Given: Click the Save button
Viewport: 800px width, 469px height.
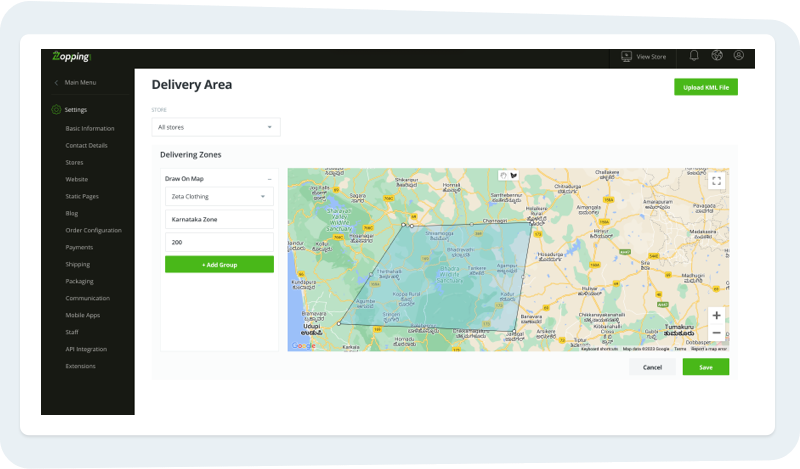Looking at the screenshot, I should (x=706, y=367).
